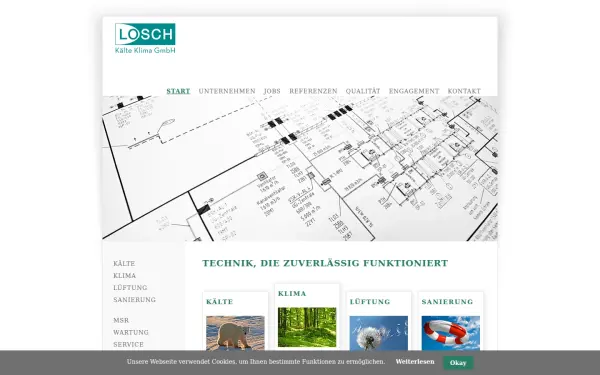Open MSR in the sidebar

tap(121, 320)
